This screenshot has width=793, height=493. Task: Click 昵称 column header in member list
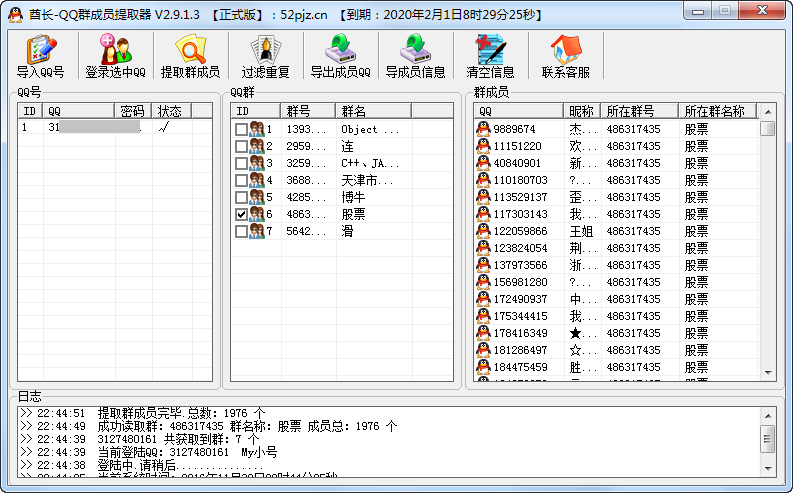point(581,111)
